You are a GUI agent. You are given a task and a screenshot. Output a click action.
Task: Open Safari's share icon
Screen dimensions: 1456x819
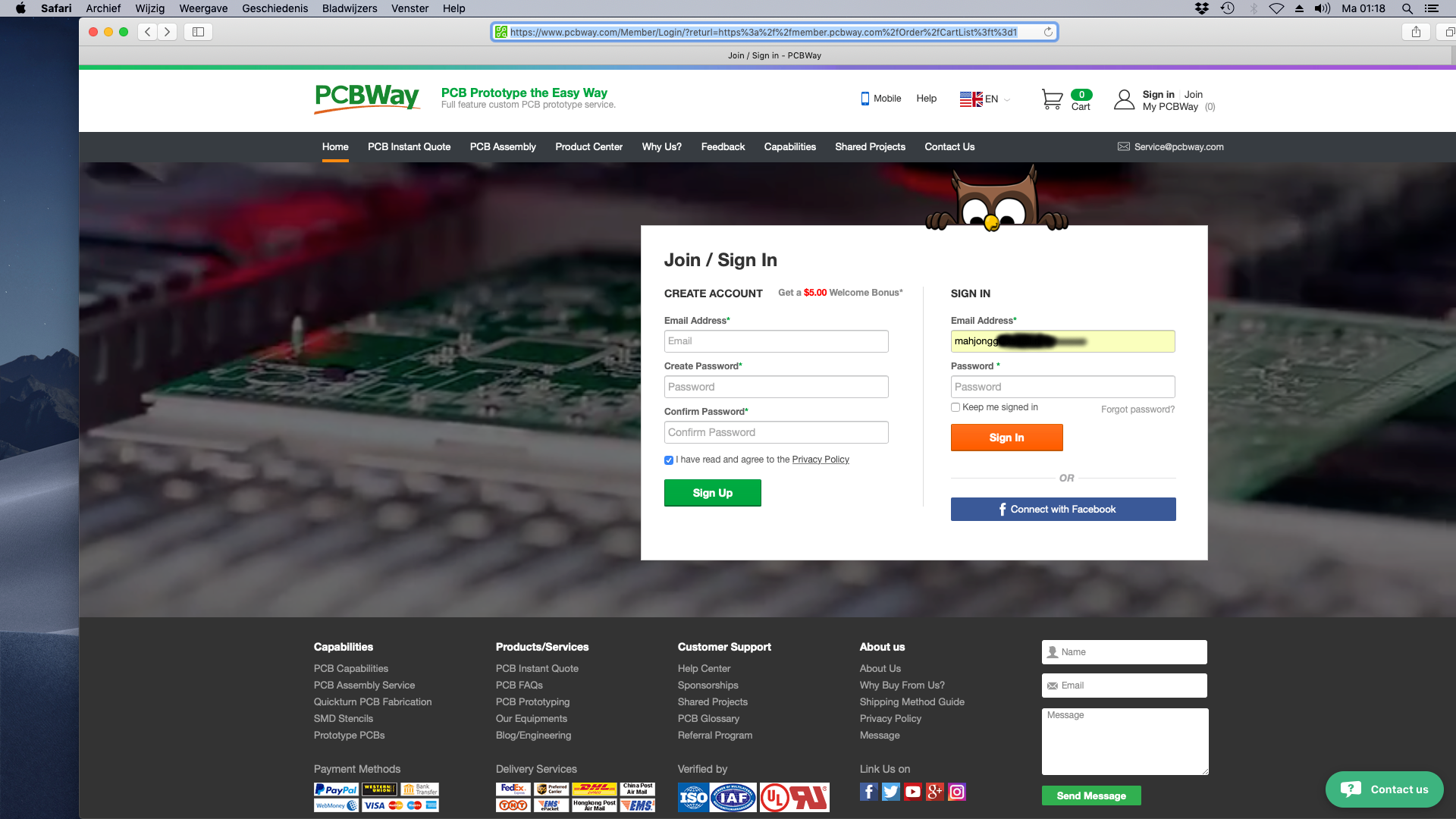[x=1416, y=32]
